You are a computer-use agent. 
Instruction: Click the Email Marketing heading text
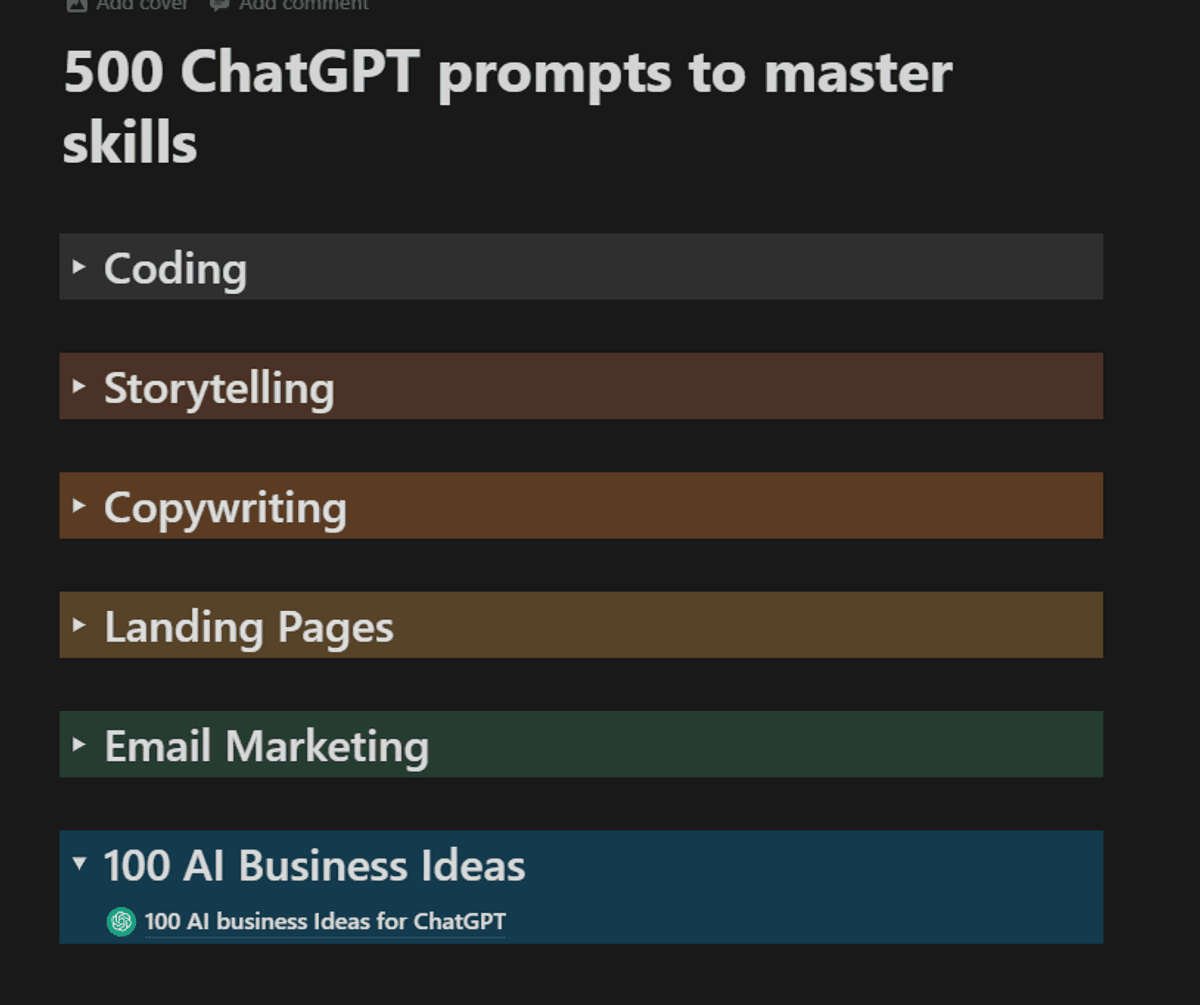[266, 746]
